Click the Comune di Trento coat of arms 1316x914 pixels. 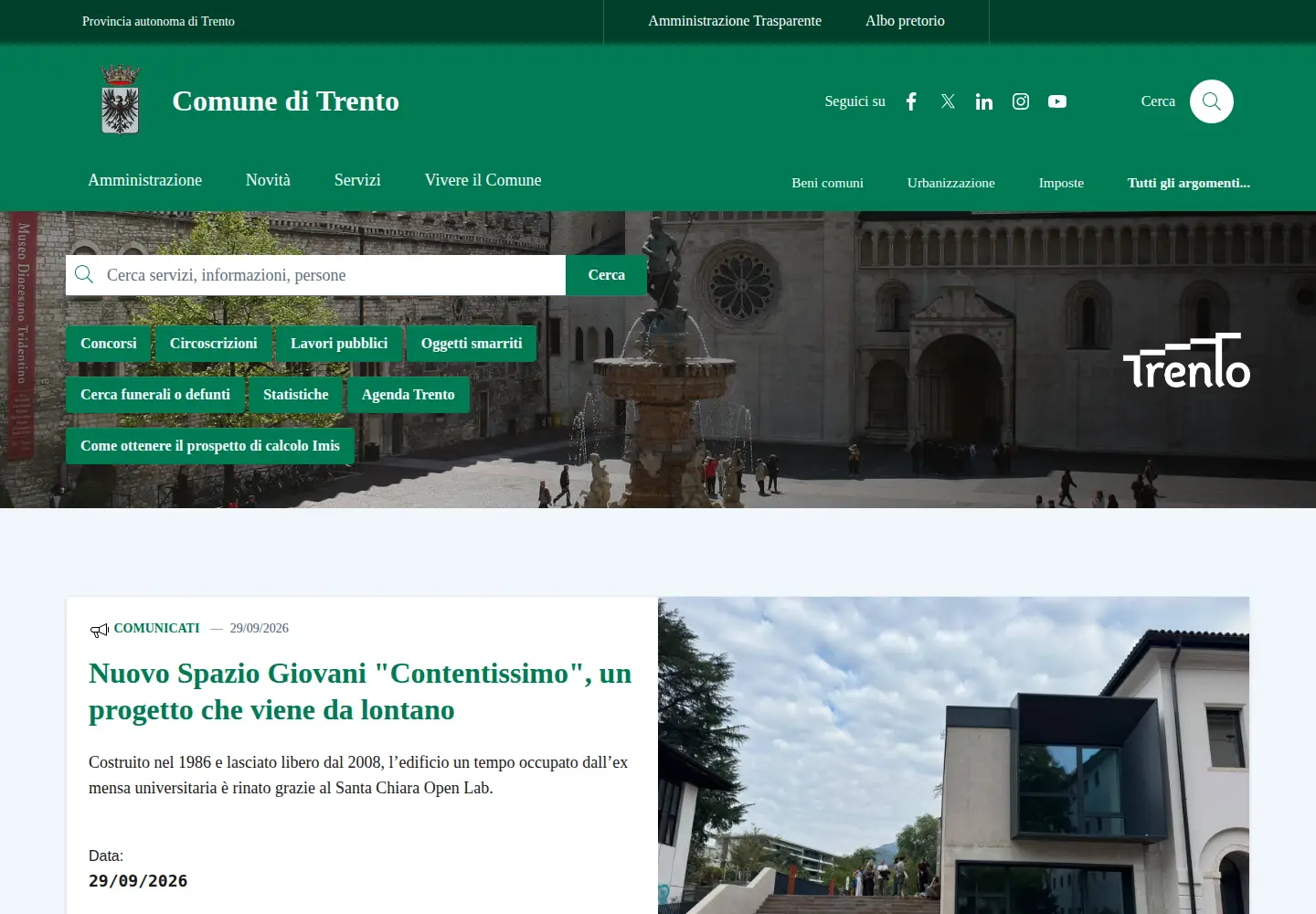pos(121,100)
